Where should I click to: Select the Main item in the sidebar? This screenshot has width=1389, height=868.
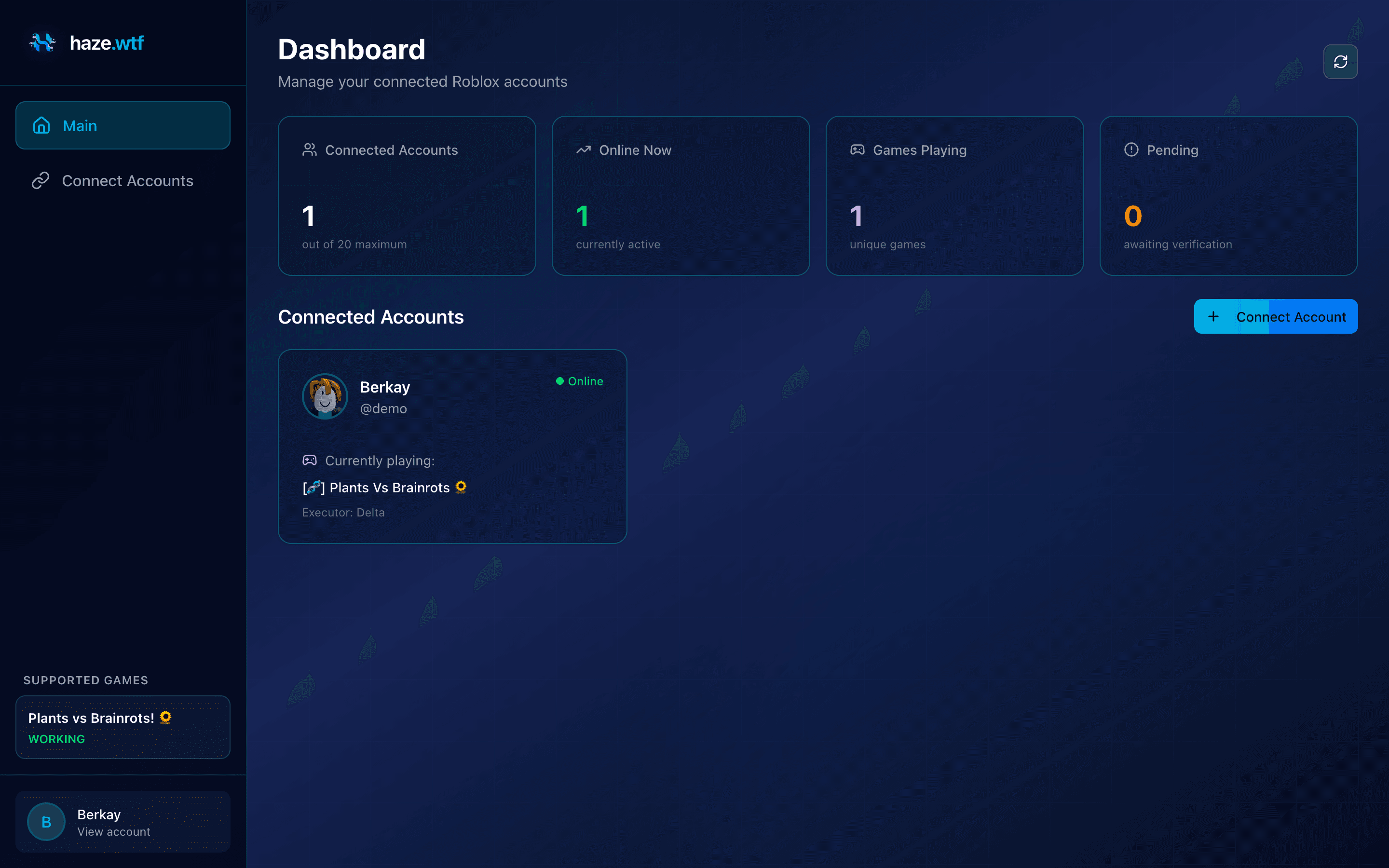[x=123, y=125]
